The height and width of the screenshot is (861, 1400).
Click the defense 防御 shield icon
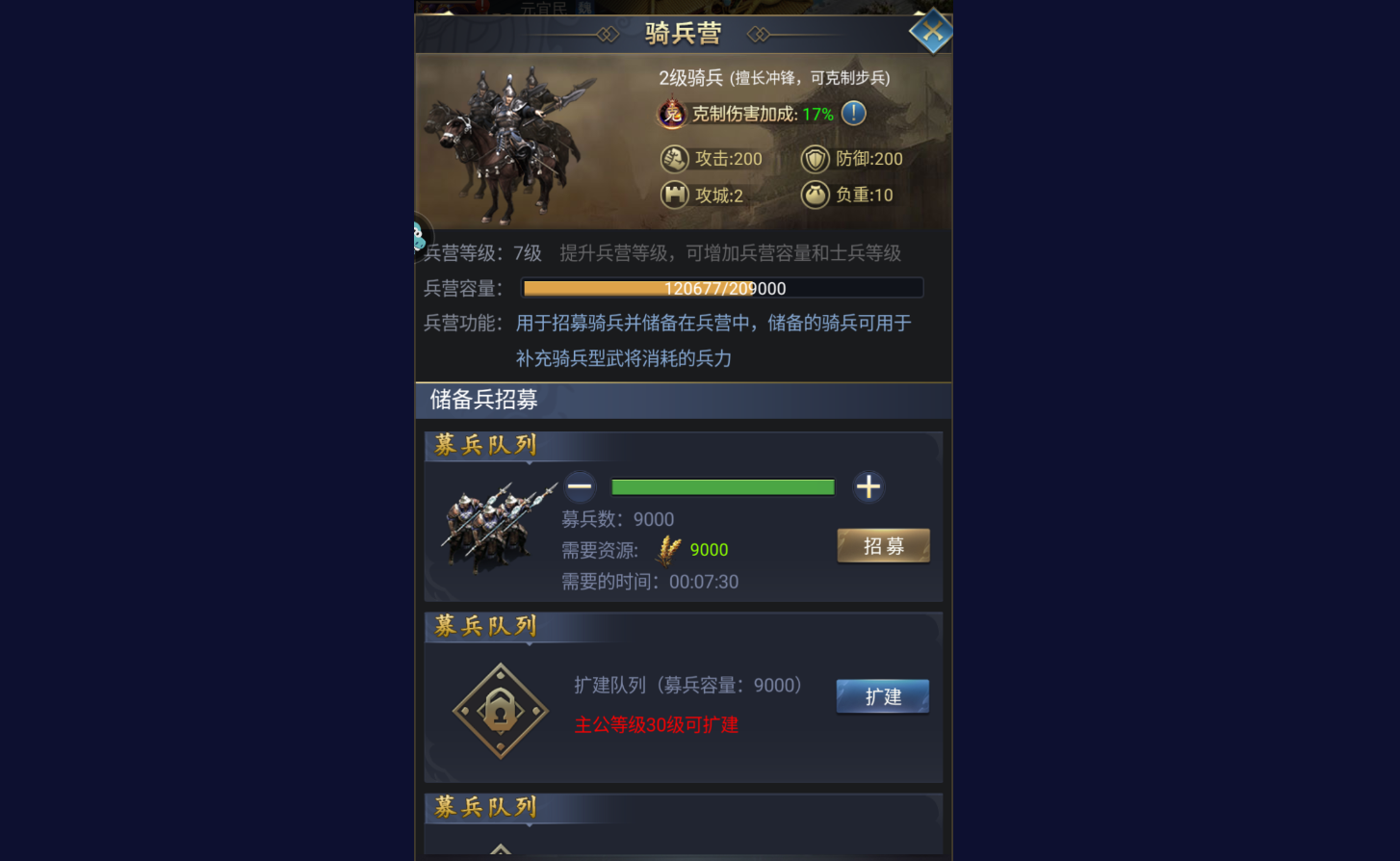(815, 159)
